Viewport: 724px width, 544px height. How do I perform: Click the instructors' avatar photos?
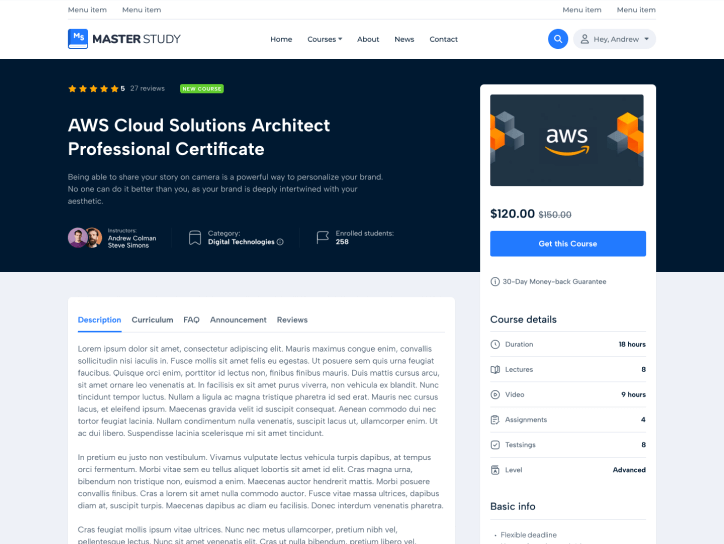85,238
